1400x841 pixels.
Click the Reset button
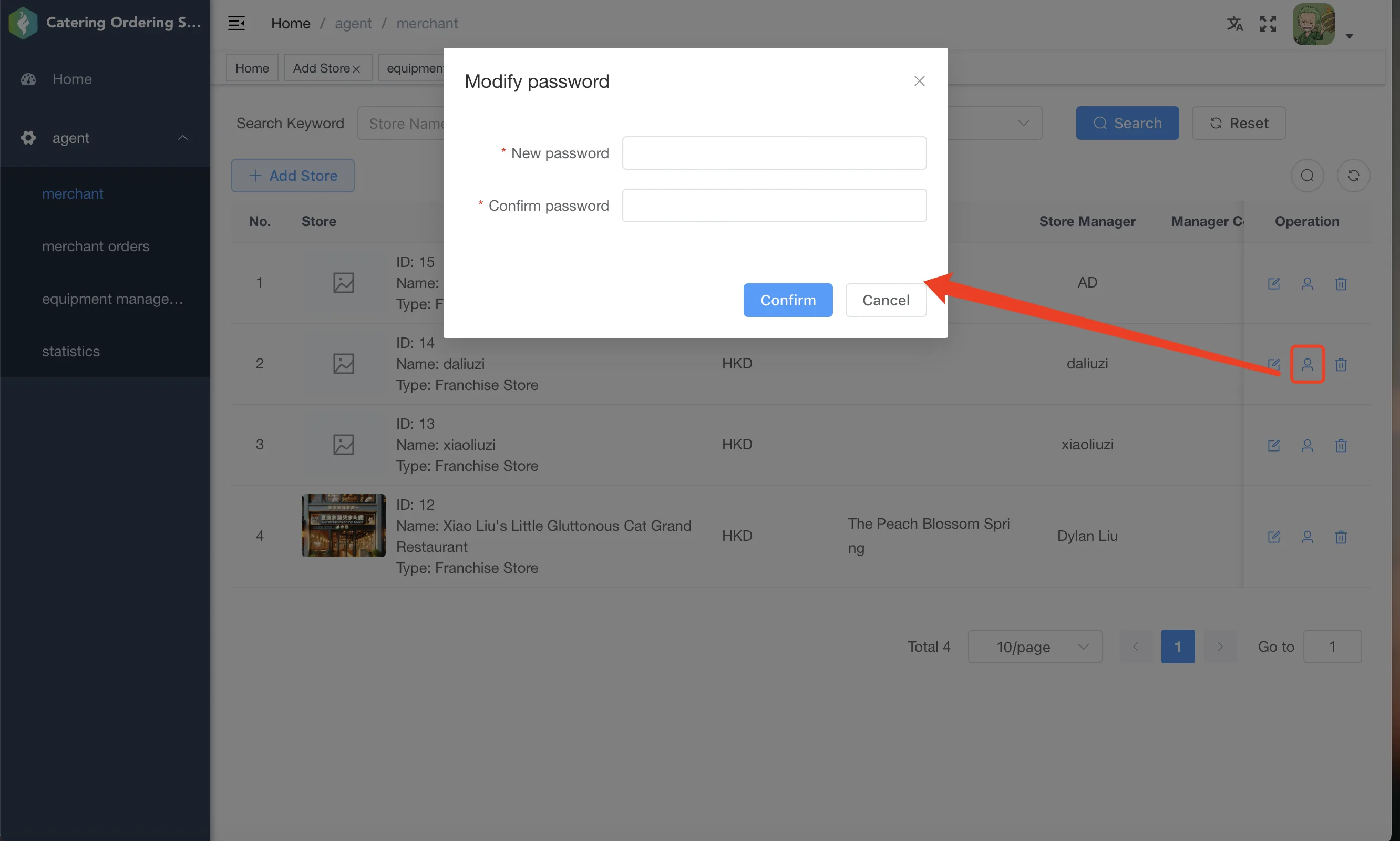1238,123
